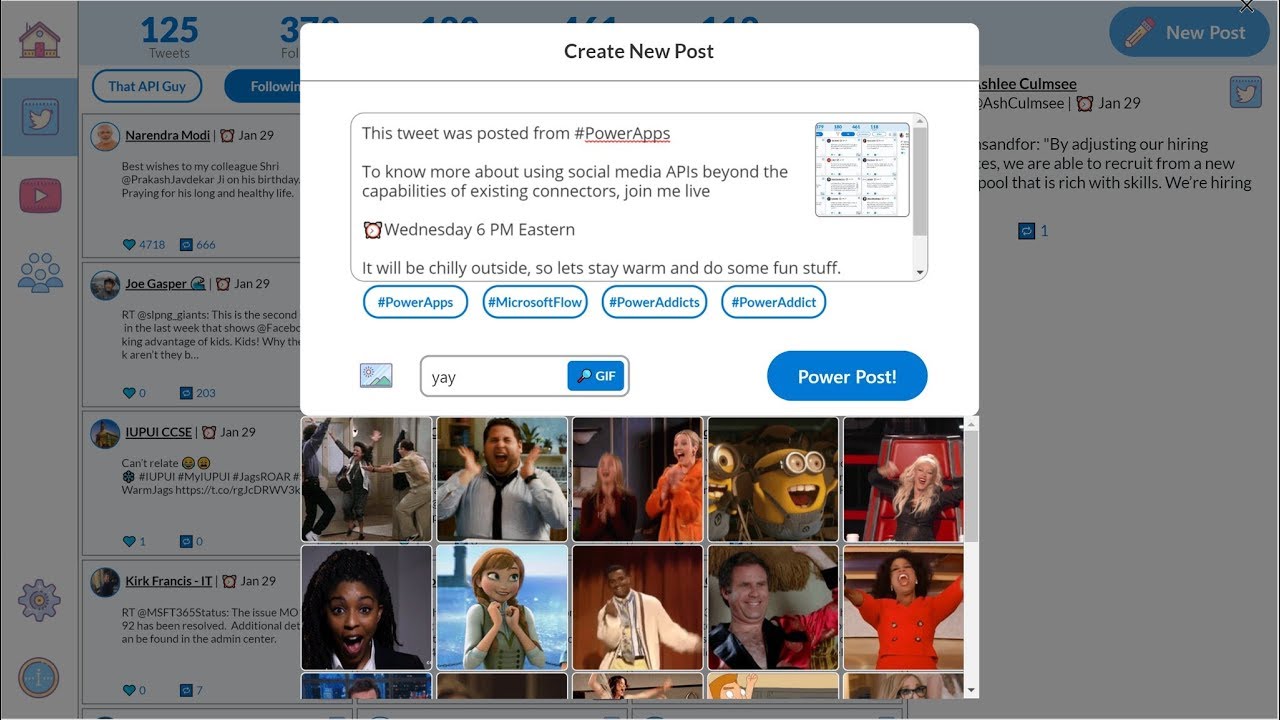Screen dimensions: 1280x720
Task: Select That API Guy tab
Action: coord(147,86)
